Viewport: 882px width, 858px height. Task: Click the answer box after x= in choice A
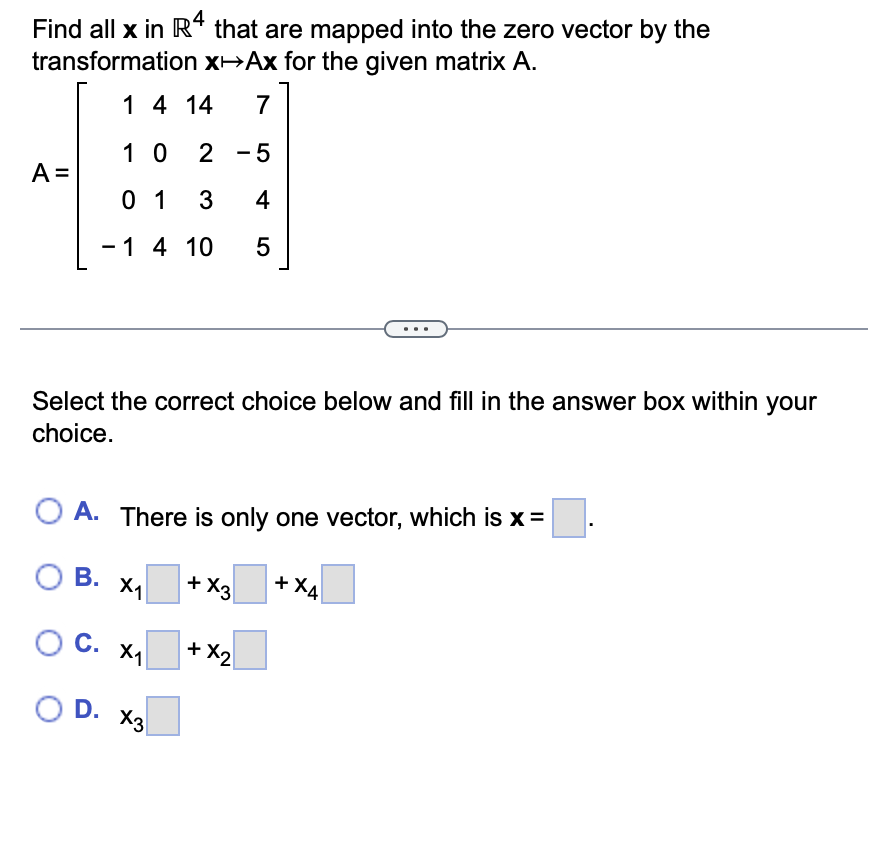(568, 519)
